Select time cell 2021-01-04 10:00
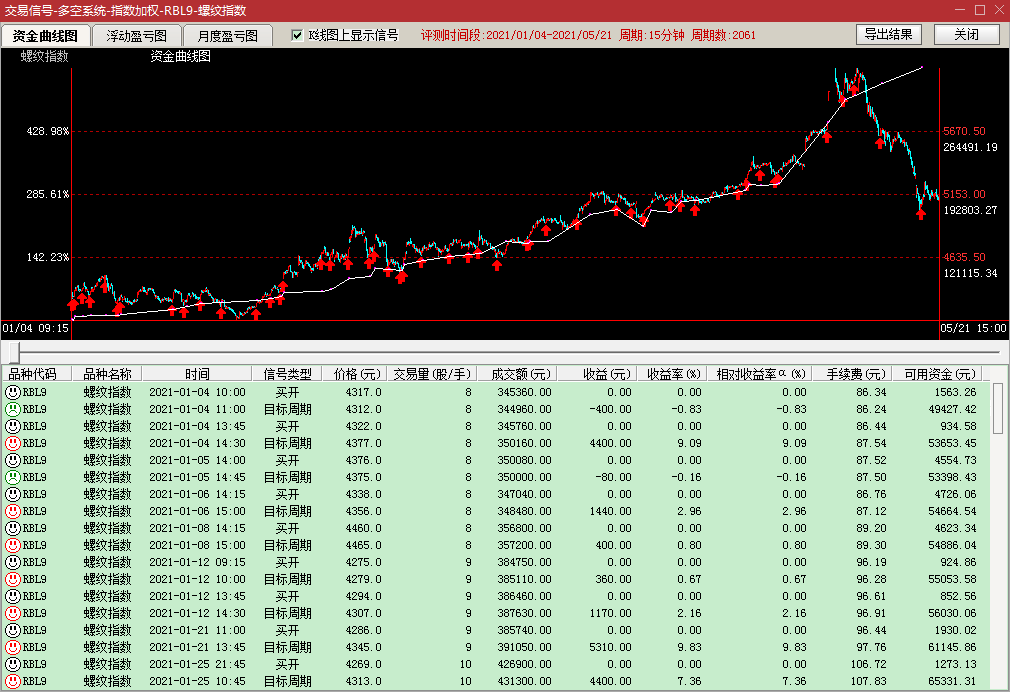Image resolution: width=1010 pixels, height=692 pixels. [x=197, y=392]
